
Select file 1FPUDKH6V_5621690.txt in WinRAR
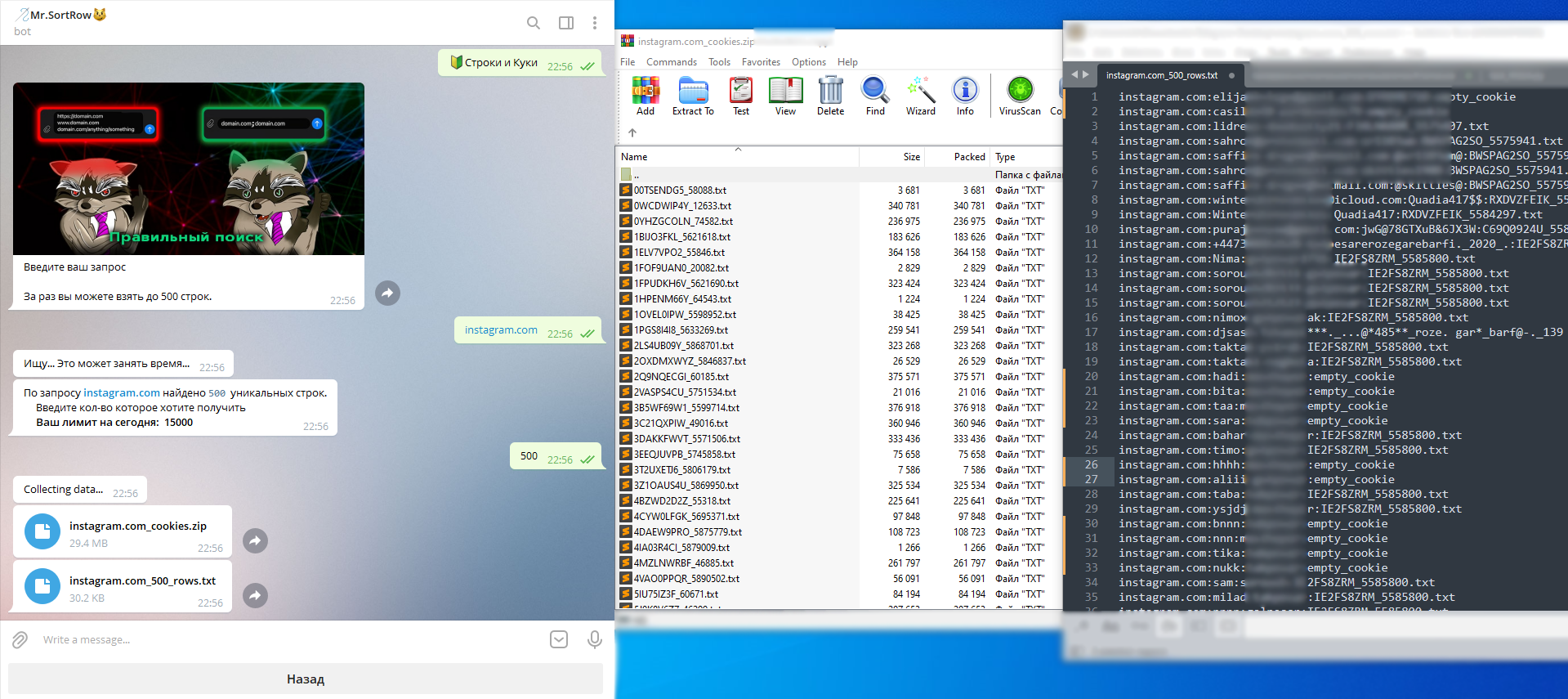click(x=840, y=284)
